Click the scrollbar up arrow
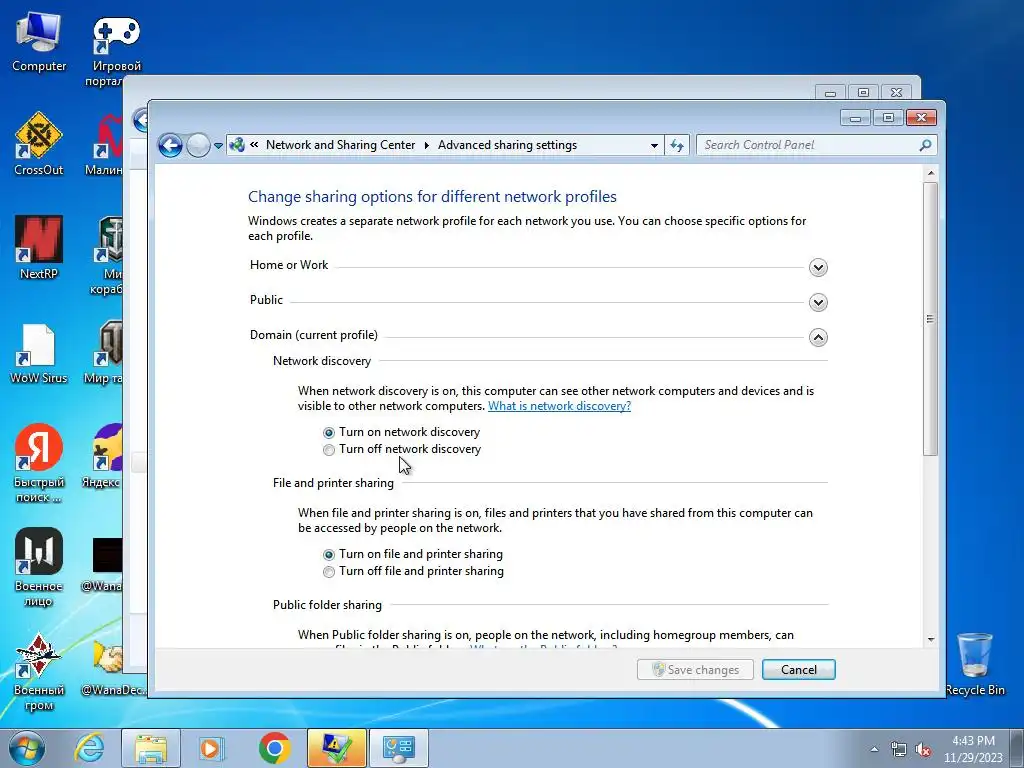The width and height of the screenshot is (1024, 768). [x=930, y=173]
